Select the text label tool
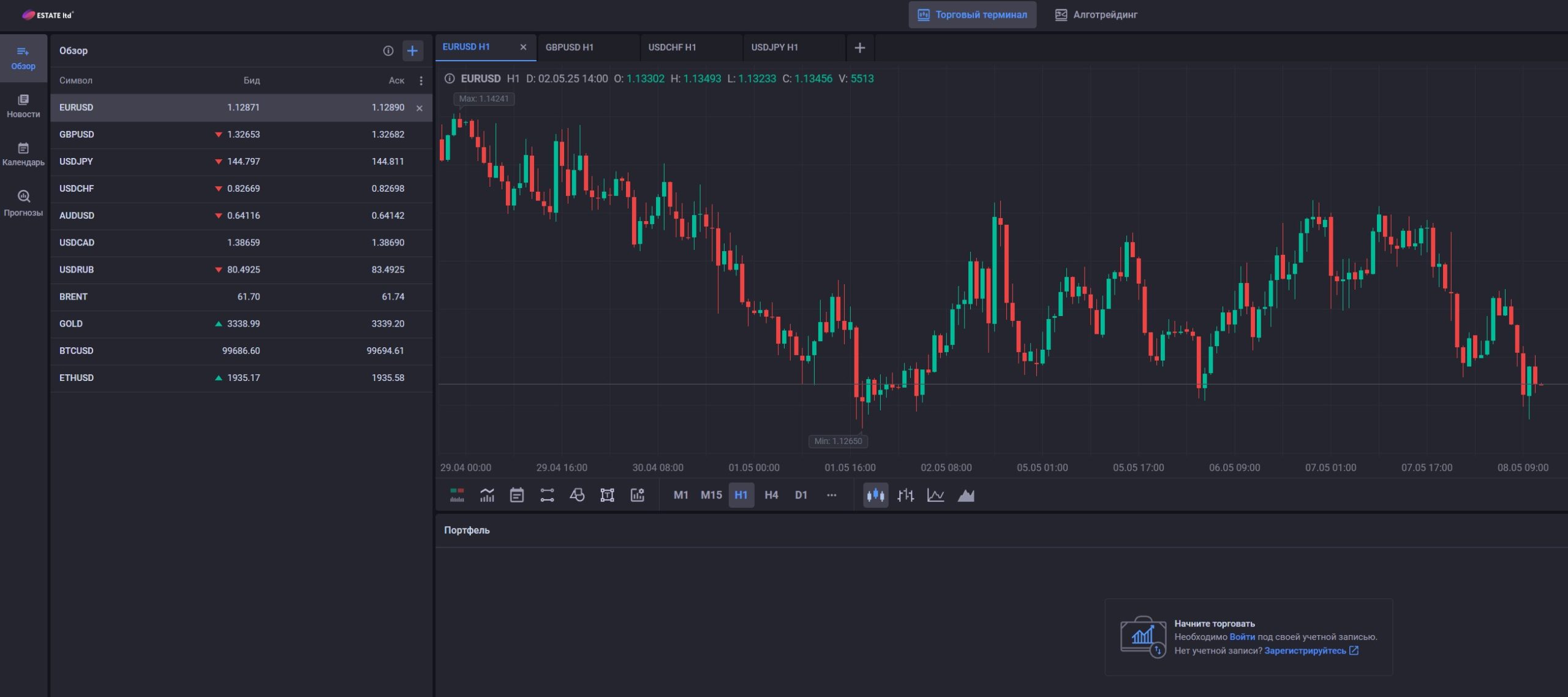The height and width of the screenshot is (697, 1568). 607,495
